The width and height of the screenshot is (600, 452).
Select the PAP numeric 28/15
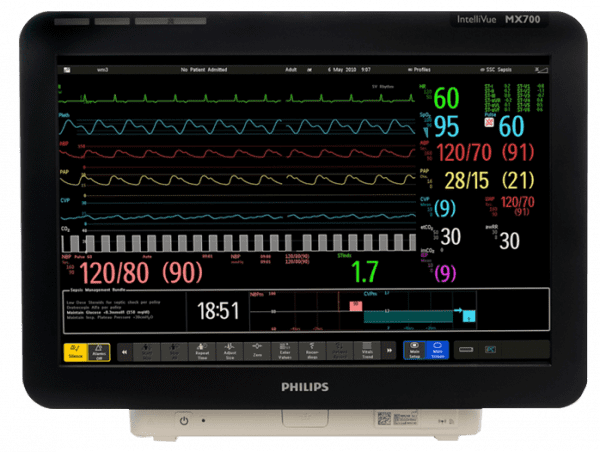point(467,180)
